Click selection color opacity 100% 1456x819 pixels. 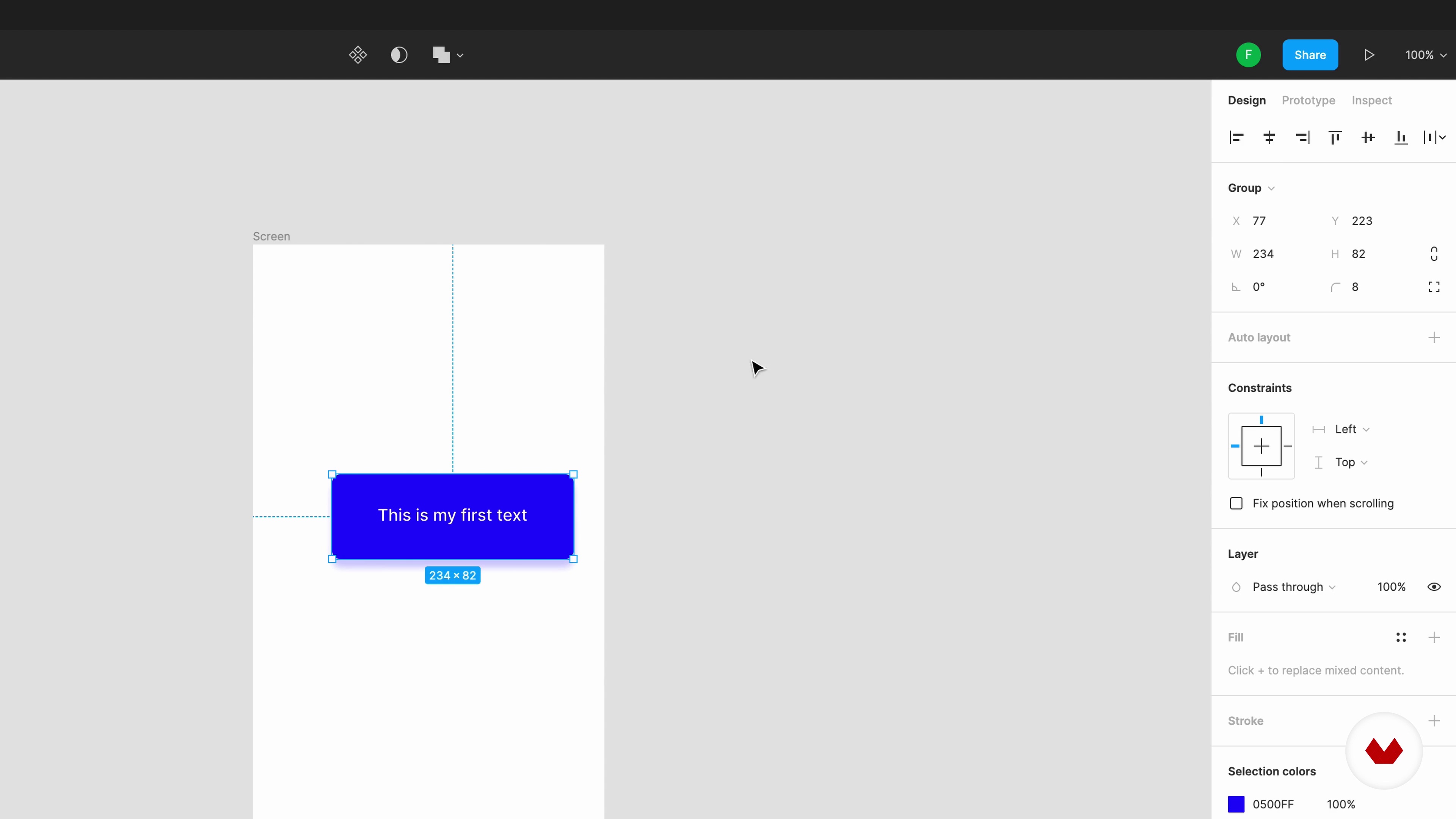1341,804
